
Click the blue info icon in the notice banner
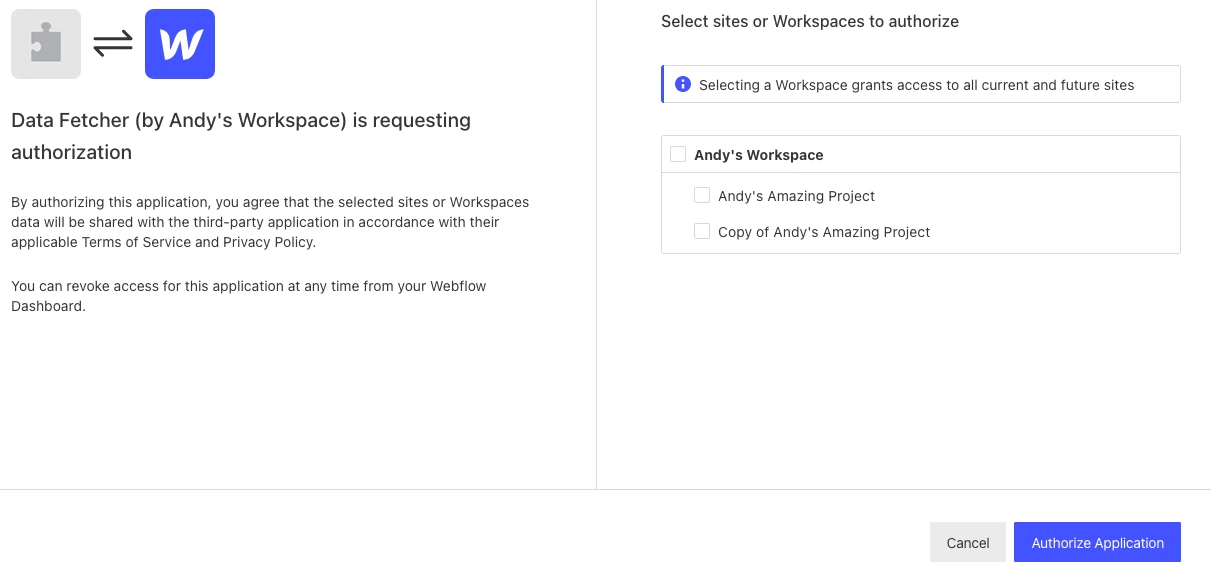pyautogui.click(x=683, y=84)
